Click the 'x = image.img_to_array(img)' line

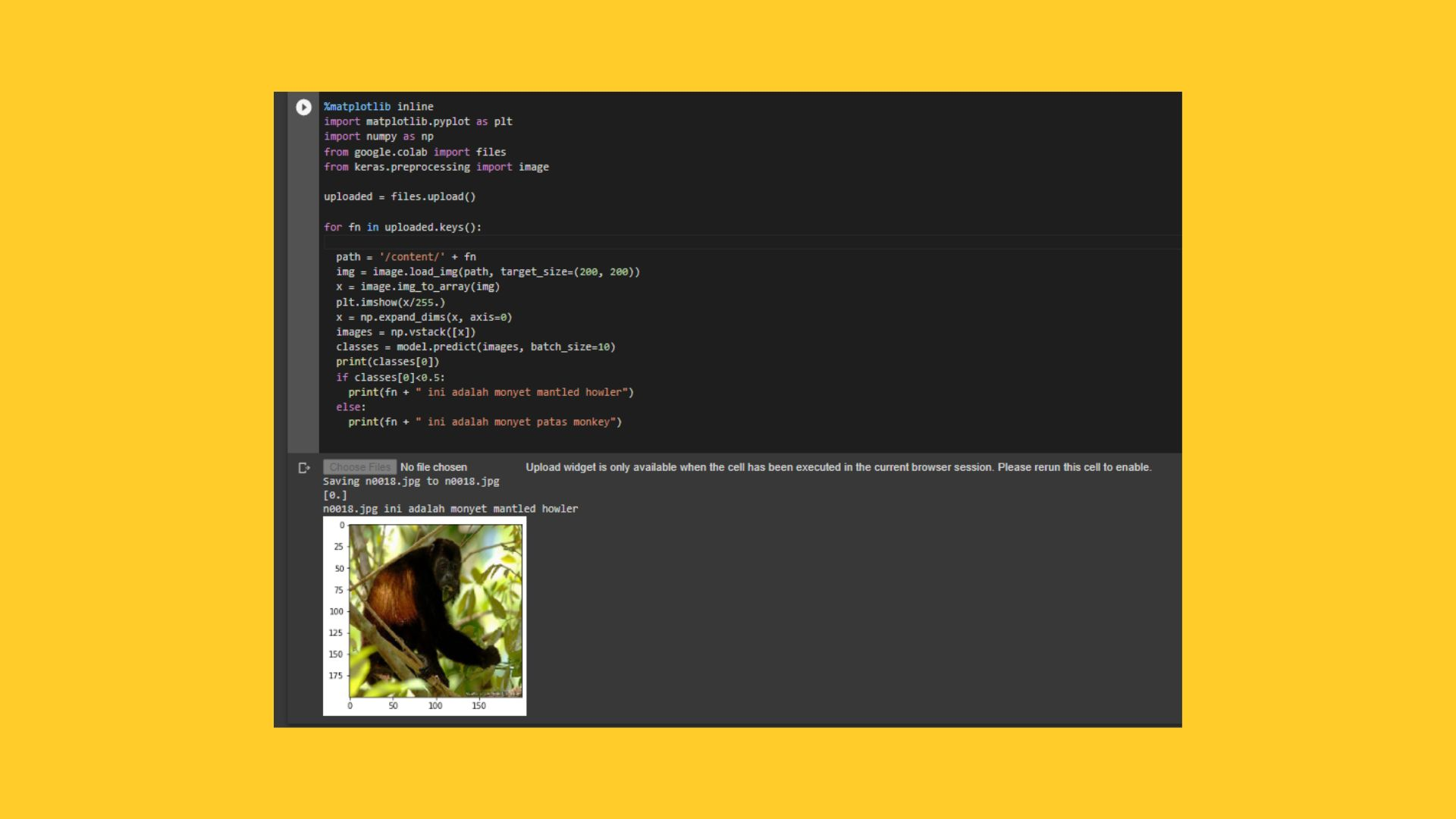[x=418, y=287]
